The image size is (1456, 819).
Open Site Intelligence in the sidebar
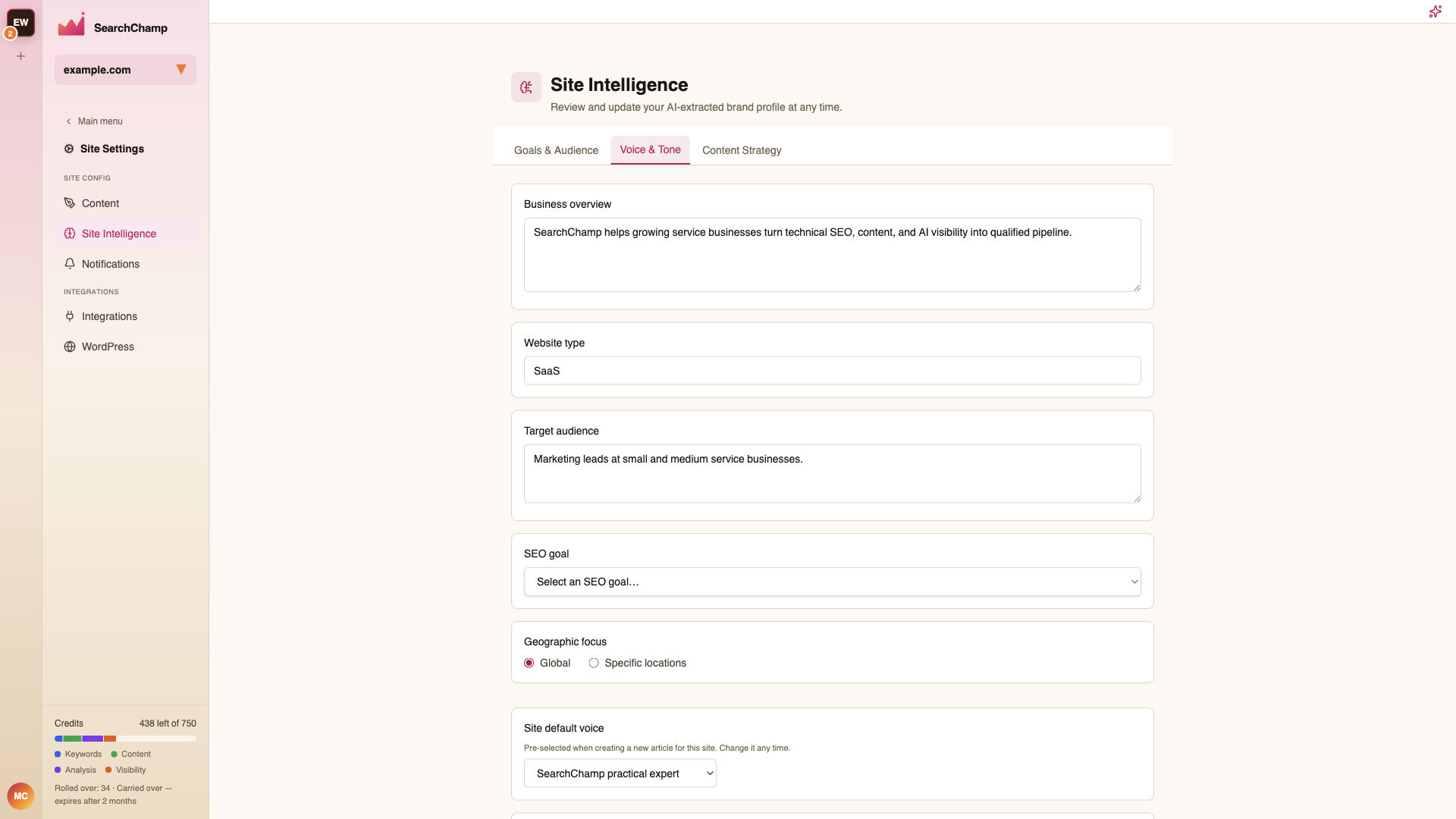click(125, 234)
